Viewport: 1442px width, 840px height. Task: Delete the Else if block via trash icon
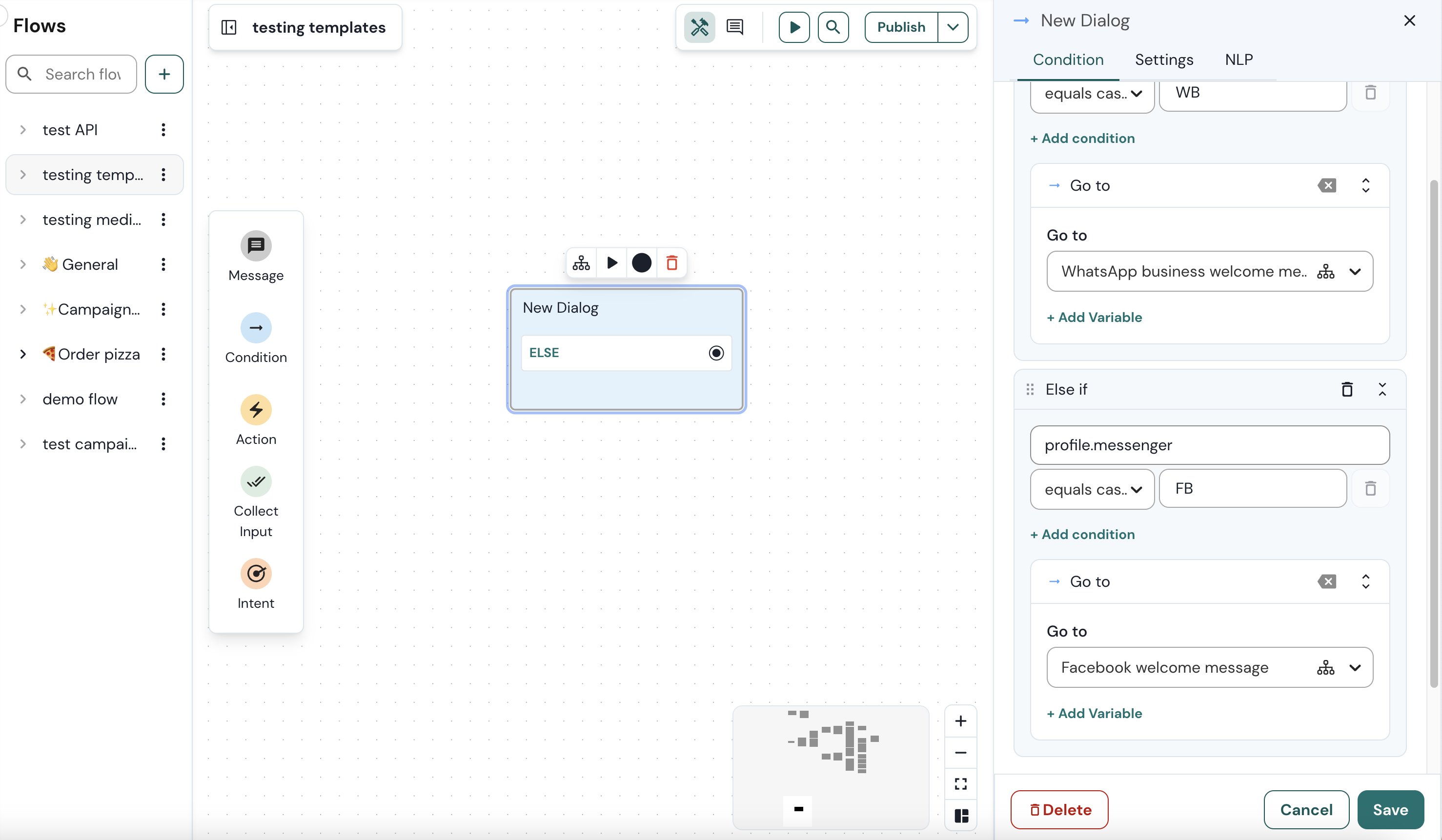tap(1348, 389)
